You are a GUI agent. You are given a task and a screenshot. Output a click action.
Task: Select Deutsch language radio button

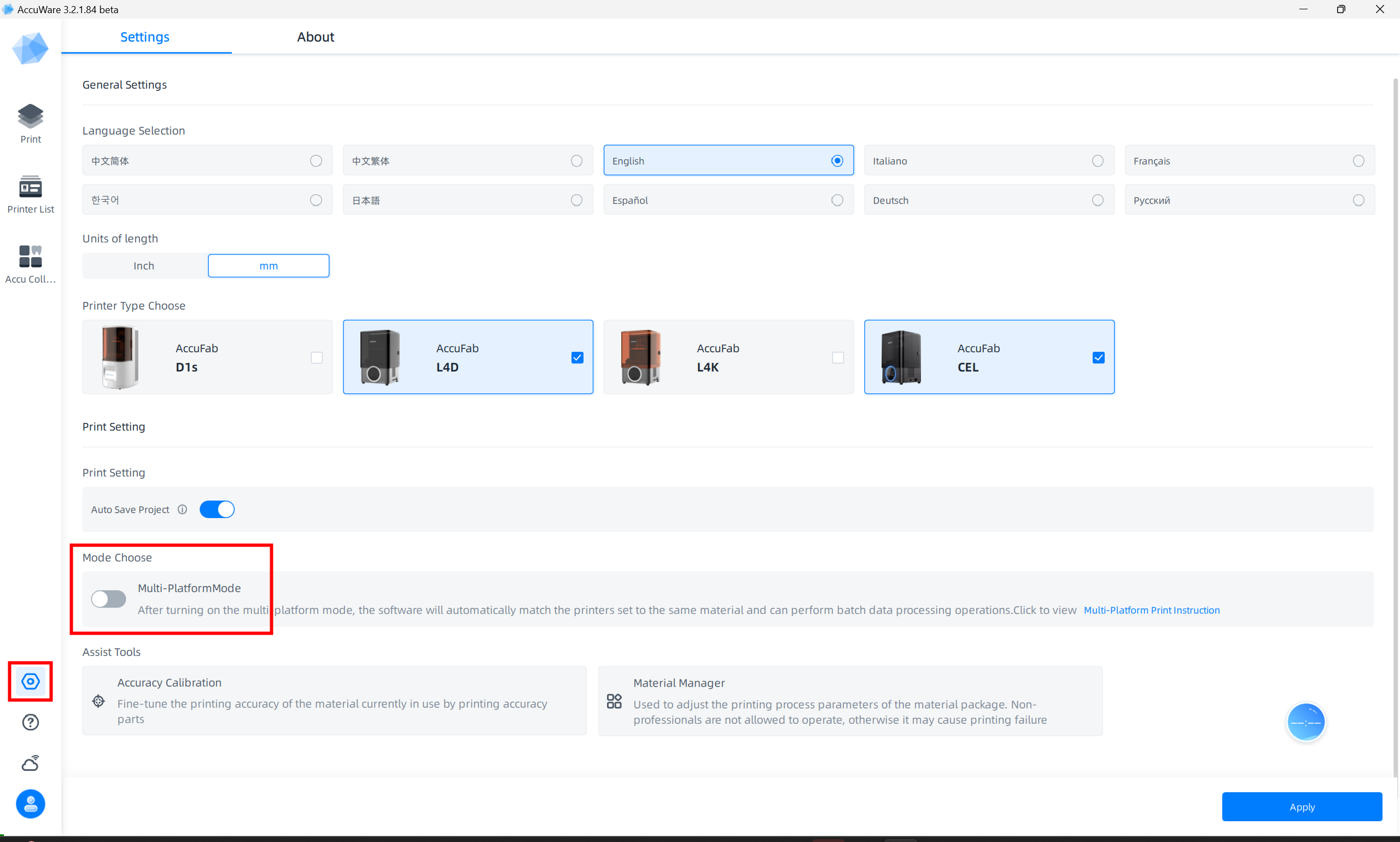[x=1097, y=200]
